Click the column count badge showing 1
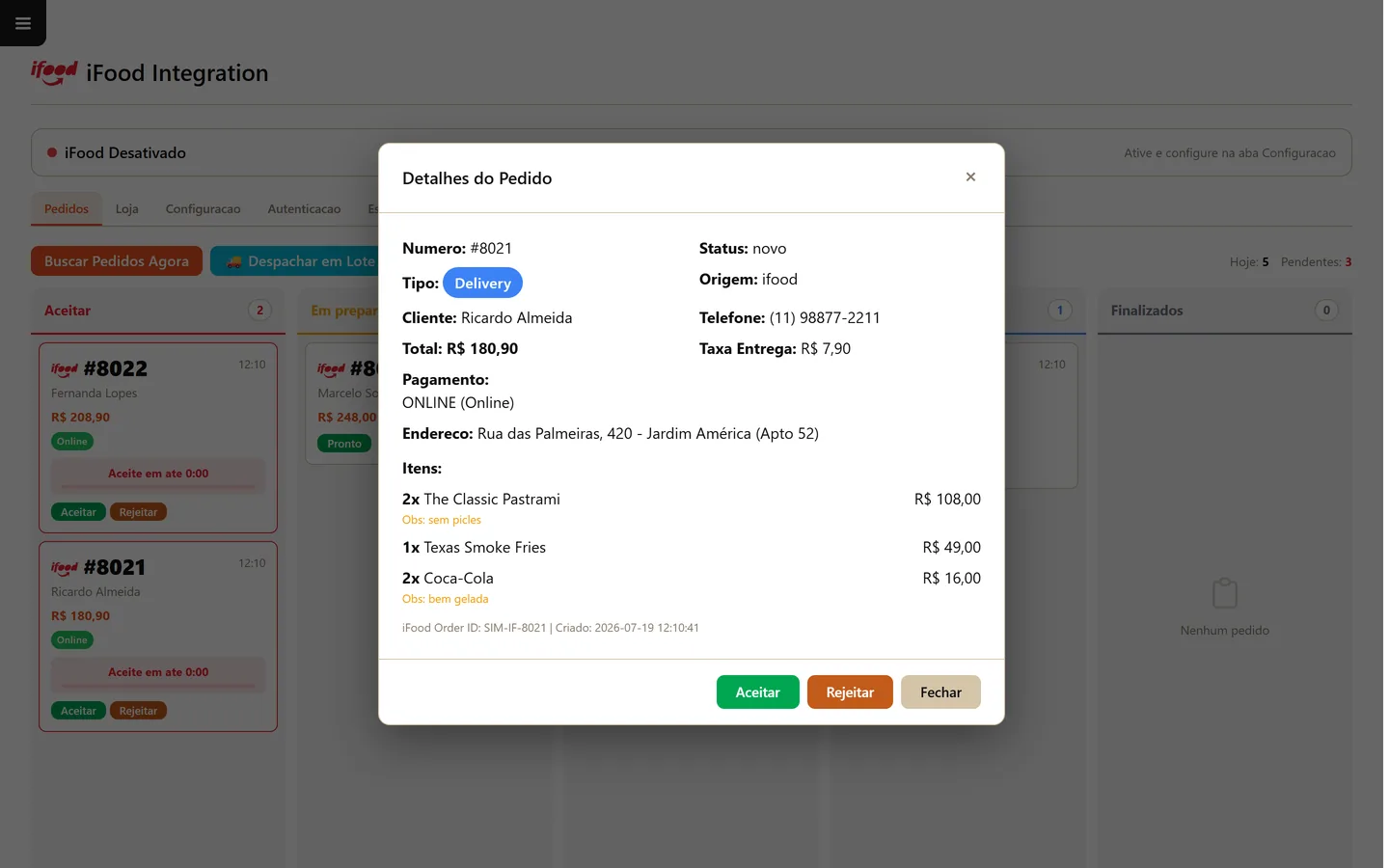The image size is (1389, 868). coord(1060,311)
